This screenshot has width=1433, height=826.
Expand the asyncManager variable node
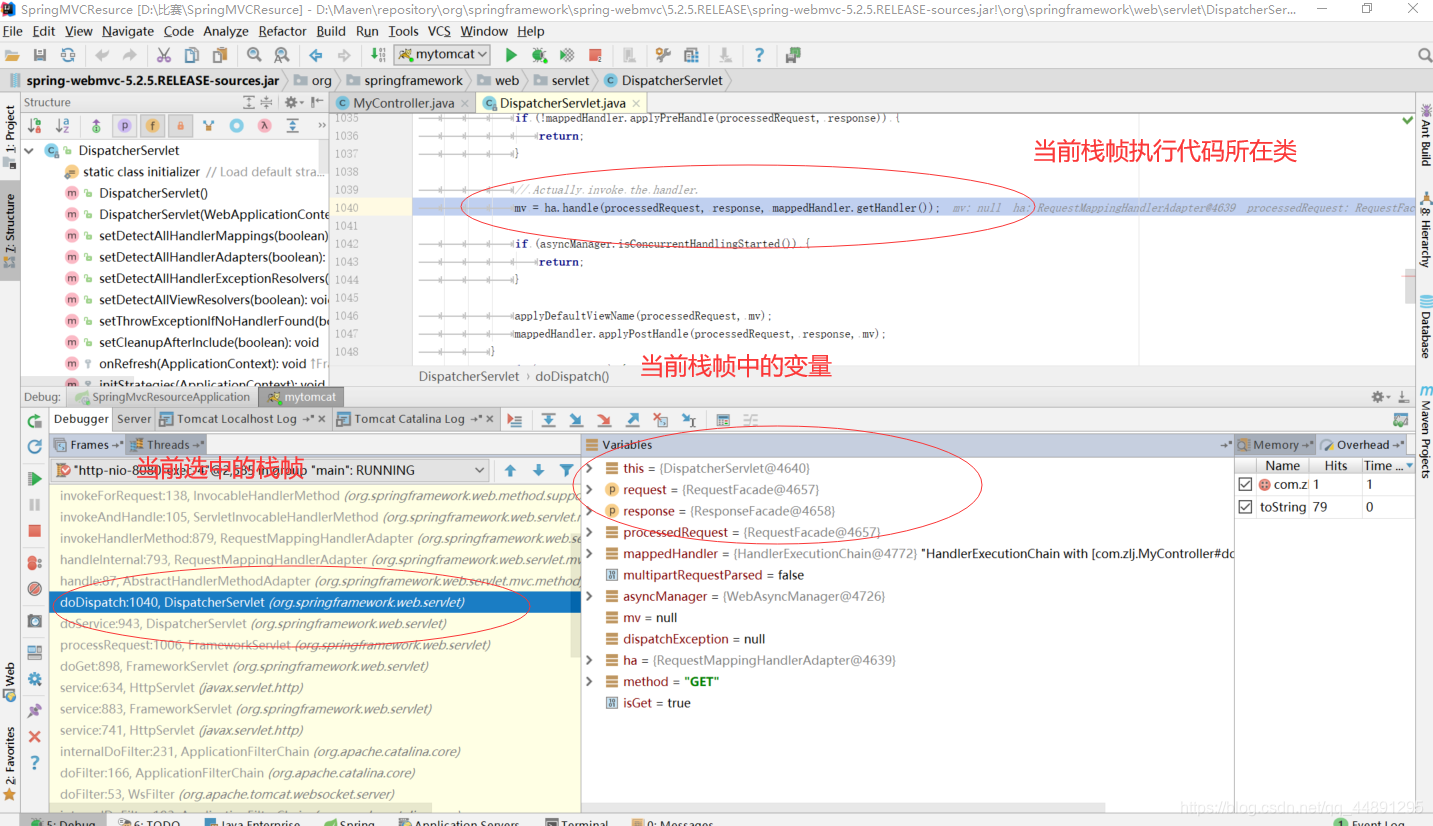click(589, 596)
